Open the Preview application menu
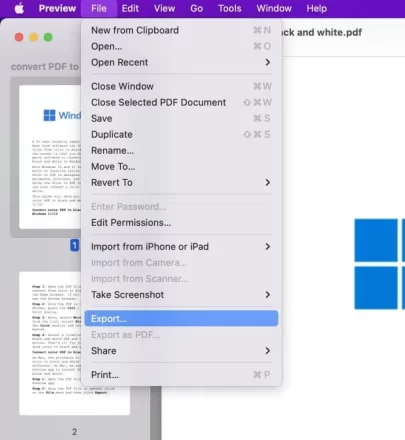 (x=57, y=8)
